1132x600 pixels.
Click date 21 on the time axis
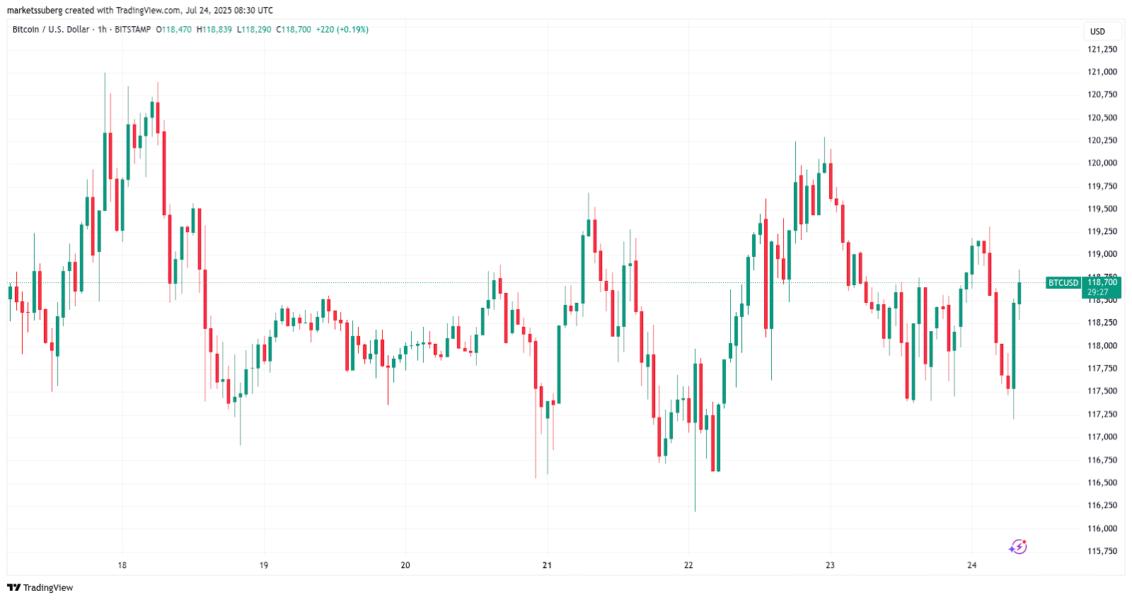pos(547,565)
